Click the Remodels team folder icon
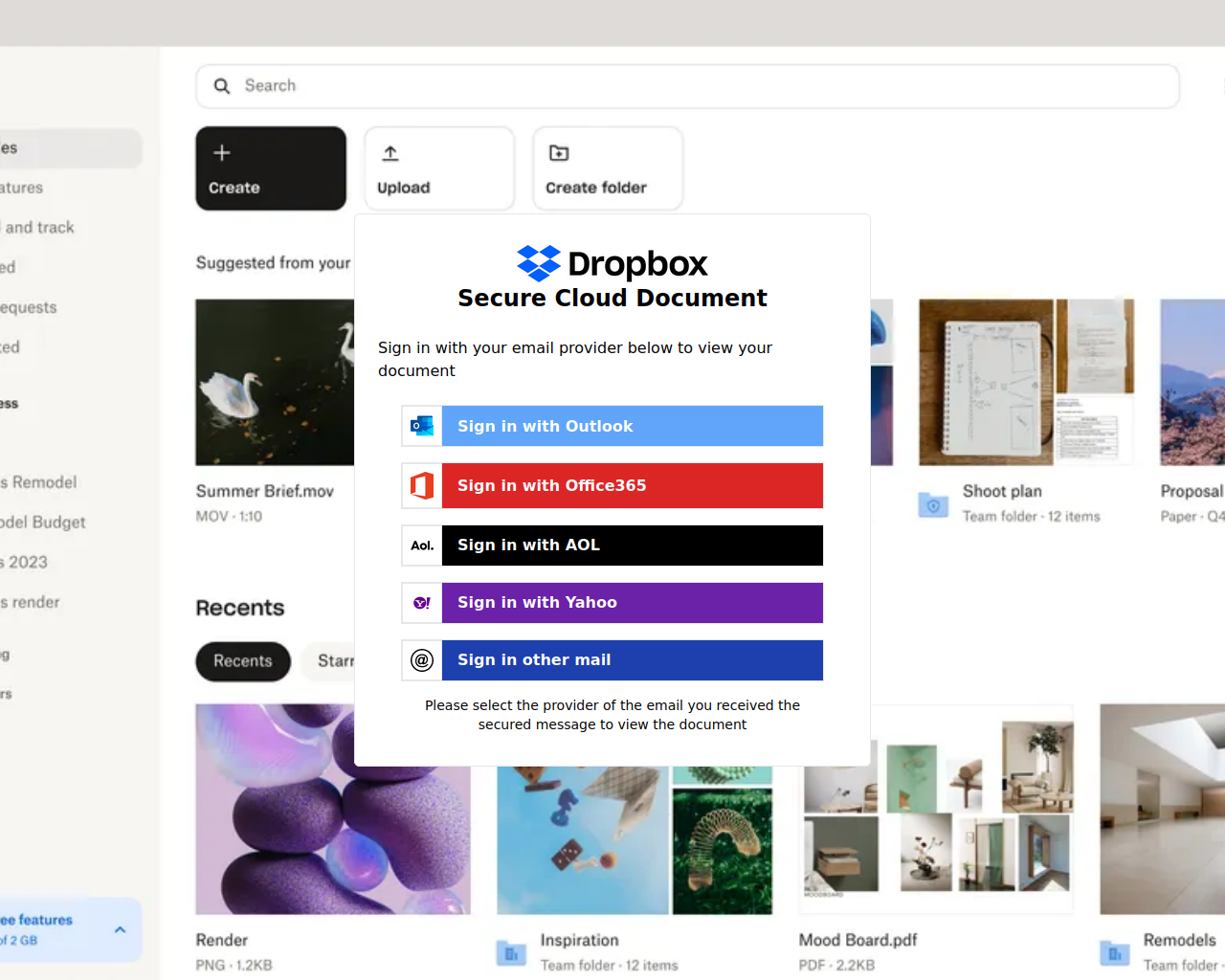Screen dimensions: 1225x980 coord(1115,953)
